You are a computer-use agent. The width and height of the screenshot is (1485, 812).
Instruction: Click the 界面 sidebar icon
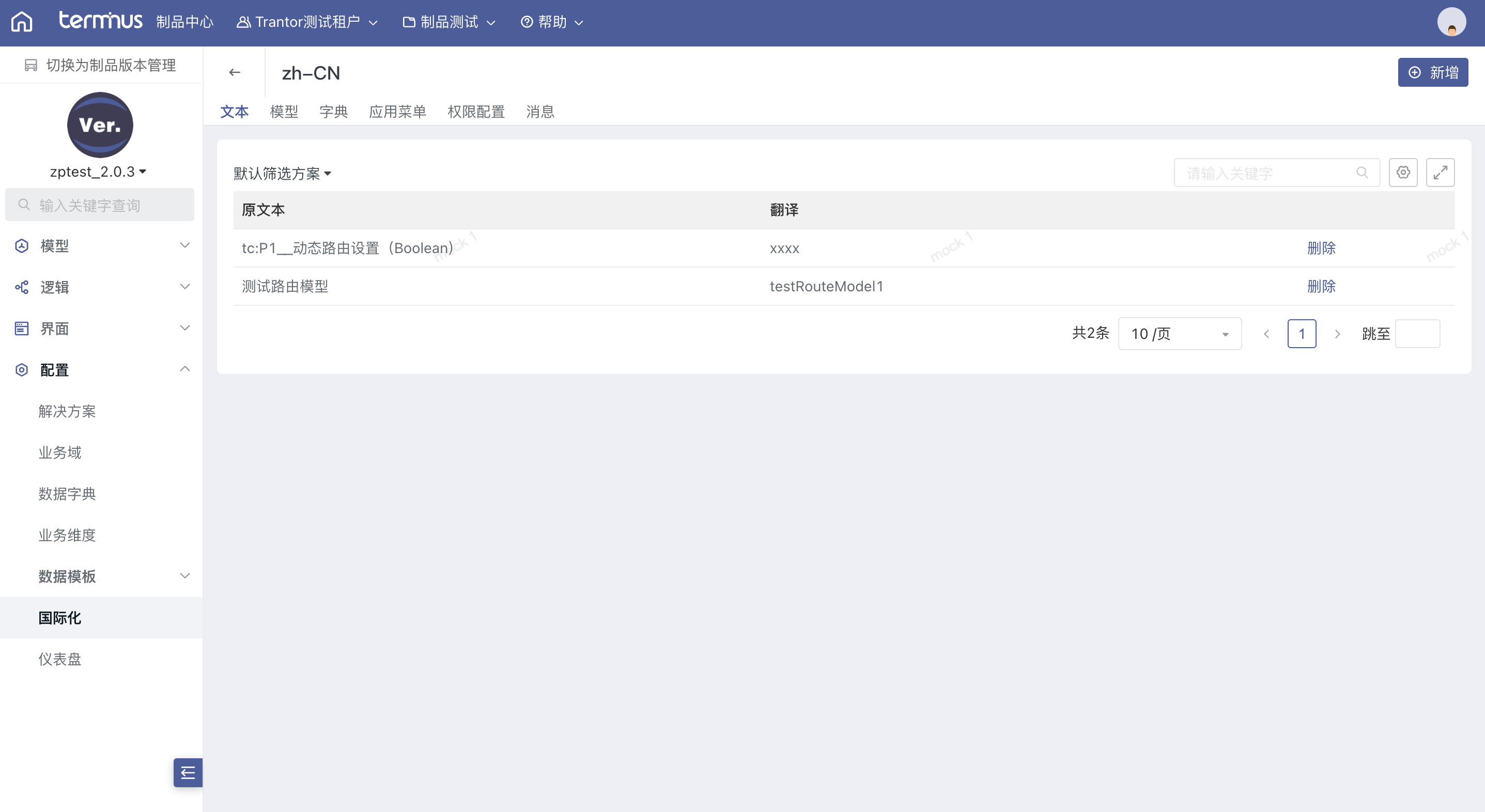click(x=22, y=329)
